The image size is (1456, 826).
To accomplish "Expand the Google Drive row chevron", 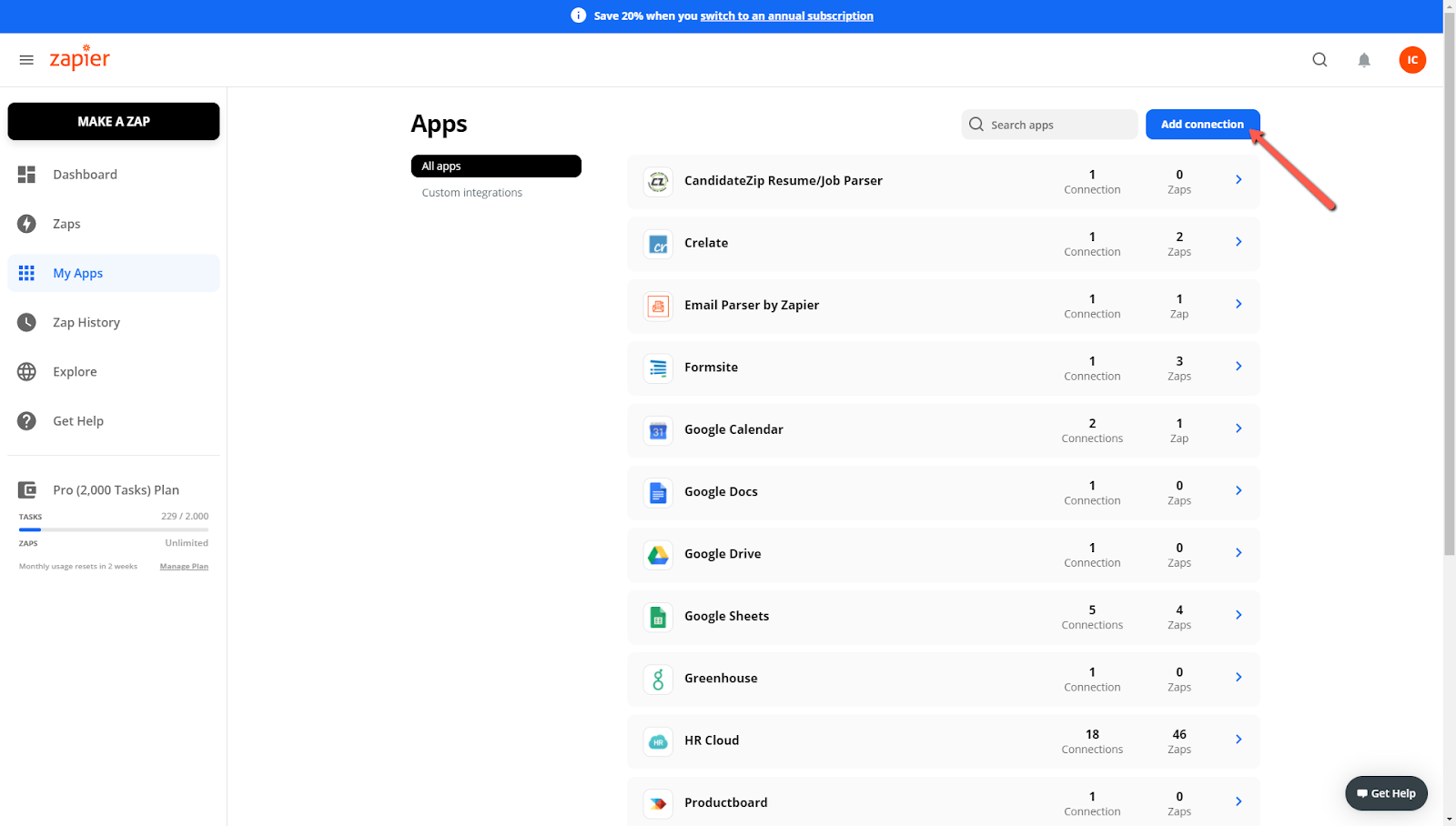I will 1239,552.
